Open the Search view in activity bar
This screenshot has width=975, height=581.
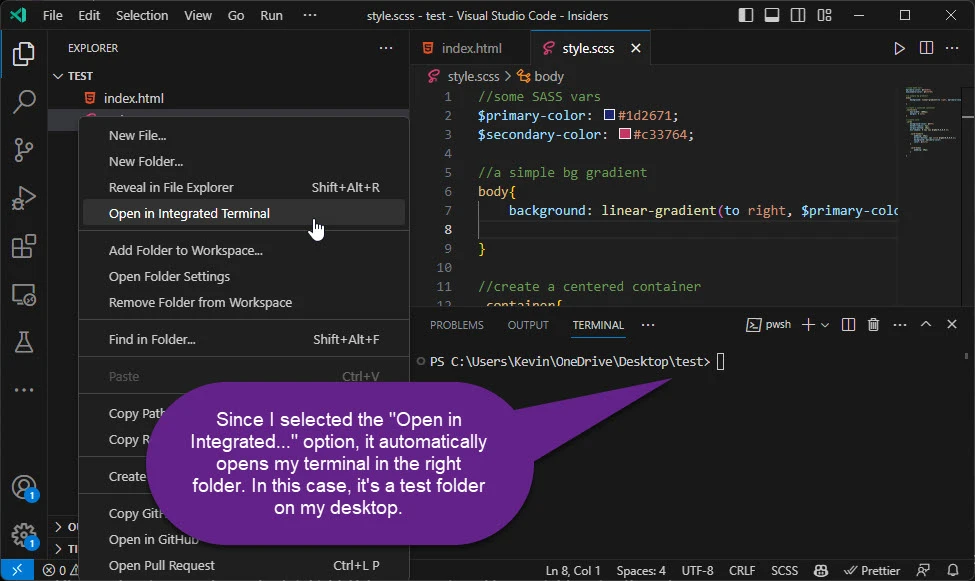24,101
